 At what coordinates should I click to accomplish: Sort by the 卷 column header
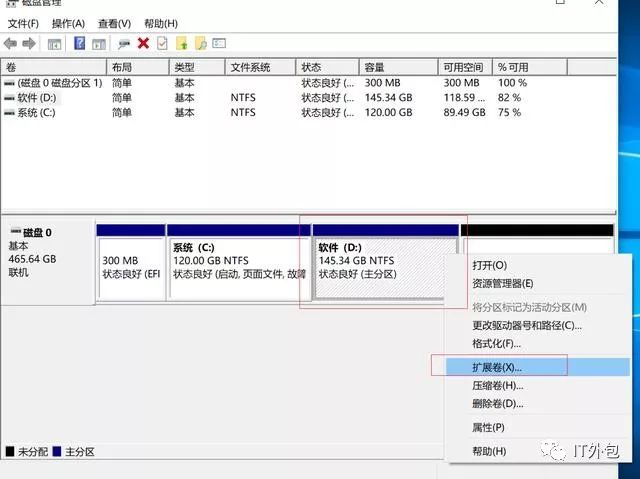click(x=53, y=67)
